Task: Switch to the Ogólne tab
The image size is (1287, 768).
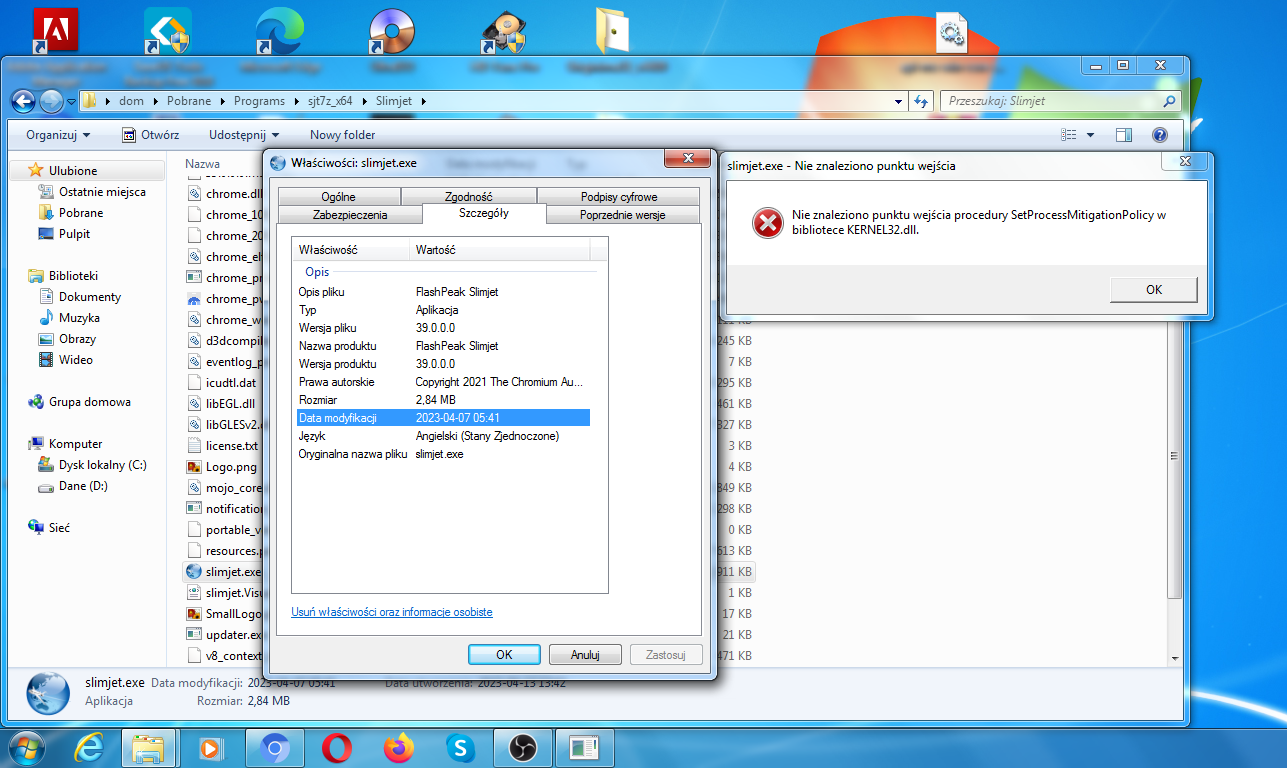Action: (338, 196)
